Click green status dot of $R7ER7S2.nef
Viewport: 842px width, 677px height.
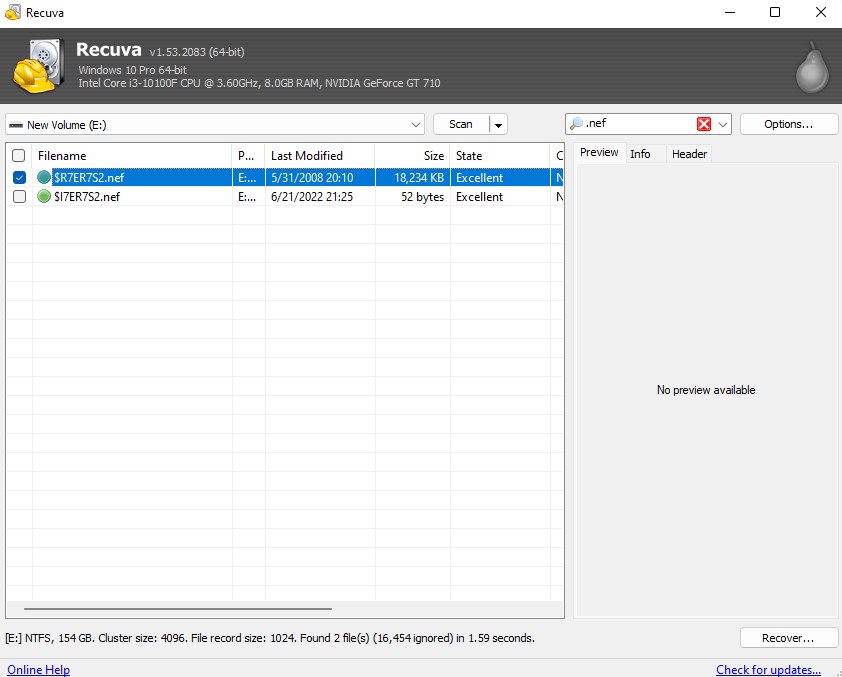(44, 178)
